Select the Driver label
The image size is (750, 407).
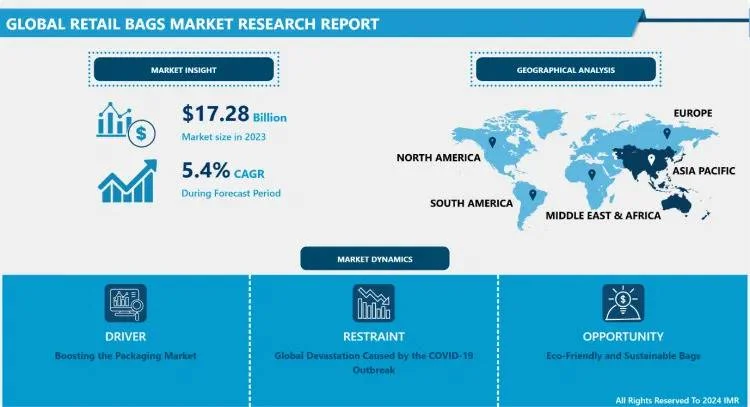(125, 336)
